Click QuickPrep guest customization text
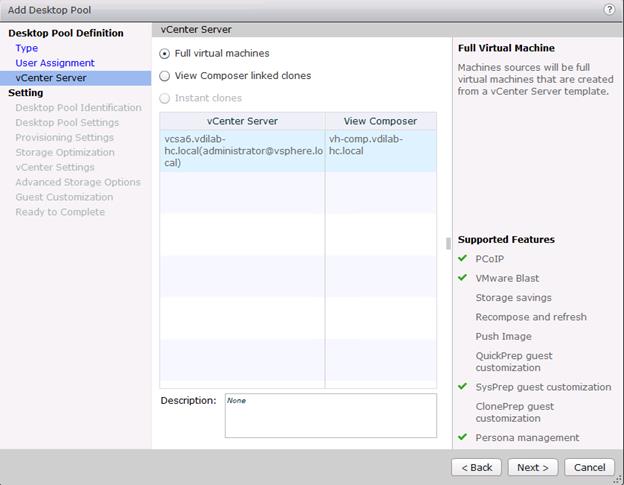Image resolution: width=624 pixels, height=485 pixels. click(514, 362)
